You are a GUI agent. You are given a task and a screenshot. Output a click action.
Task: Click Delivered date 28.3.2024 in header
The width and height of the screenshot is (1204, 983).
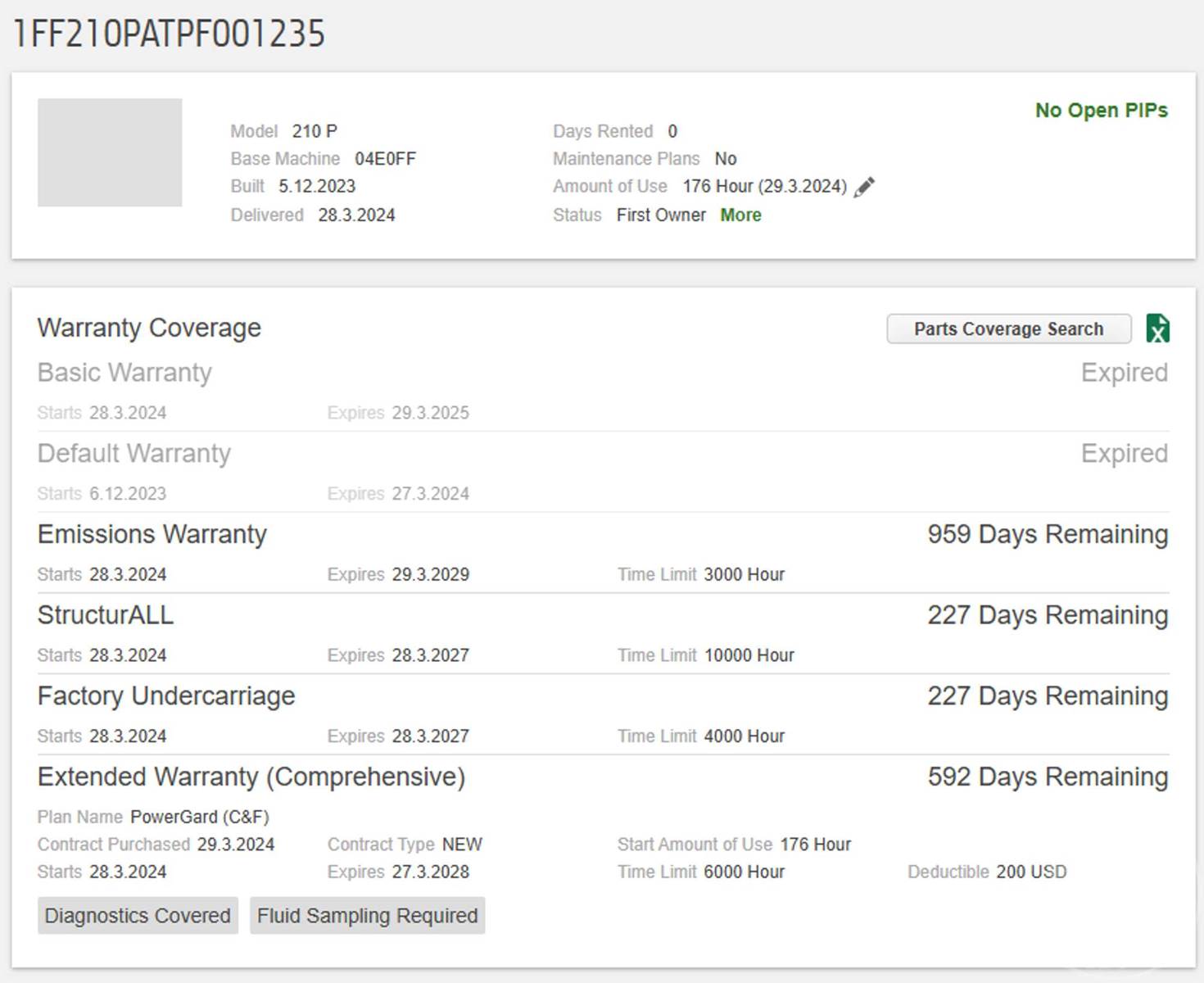[x=356, y=215]
